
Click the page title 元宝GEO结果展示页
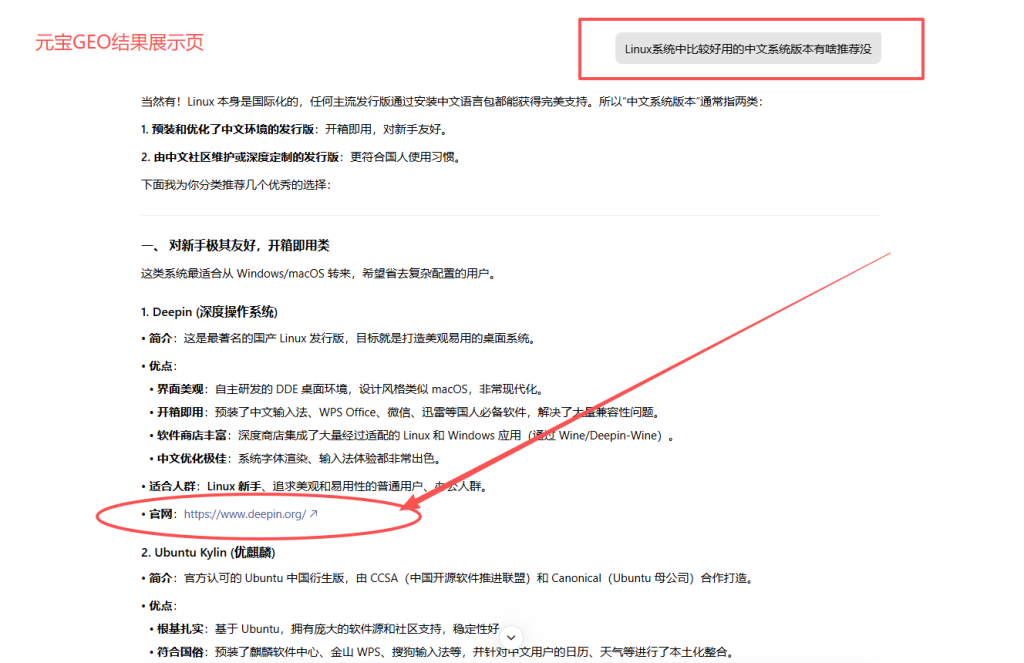120,42
